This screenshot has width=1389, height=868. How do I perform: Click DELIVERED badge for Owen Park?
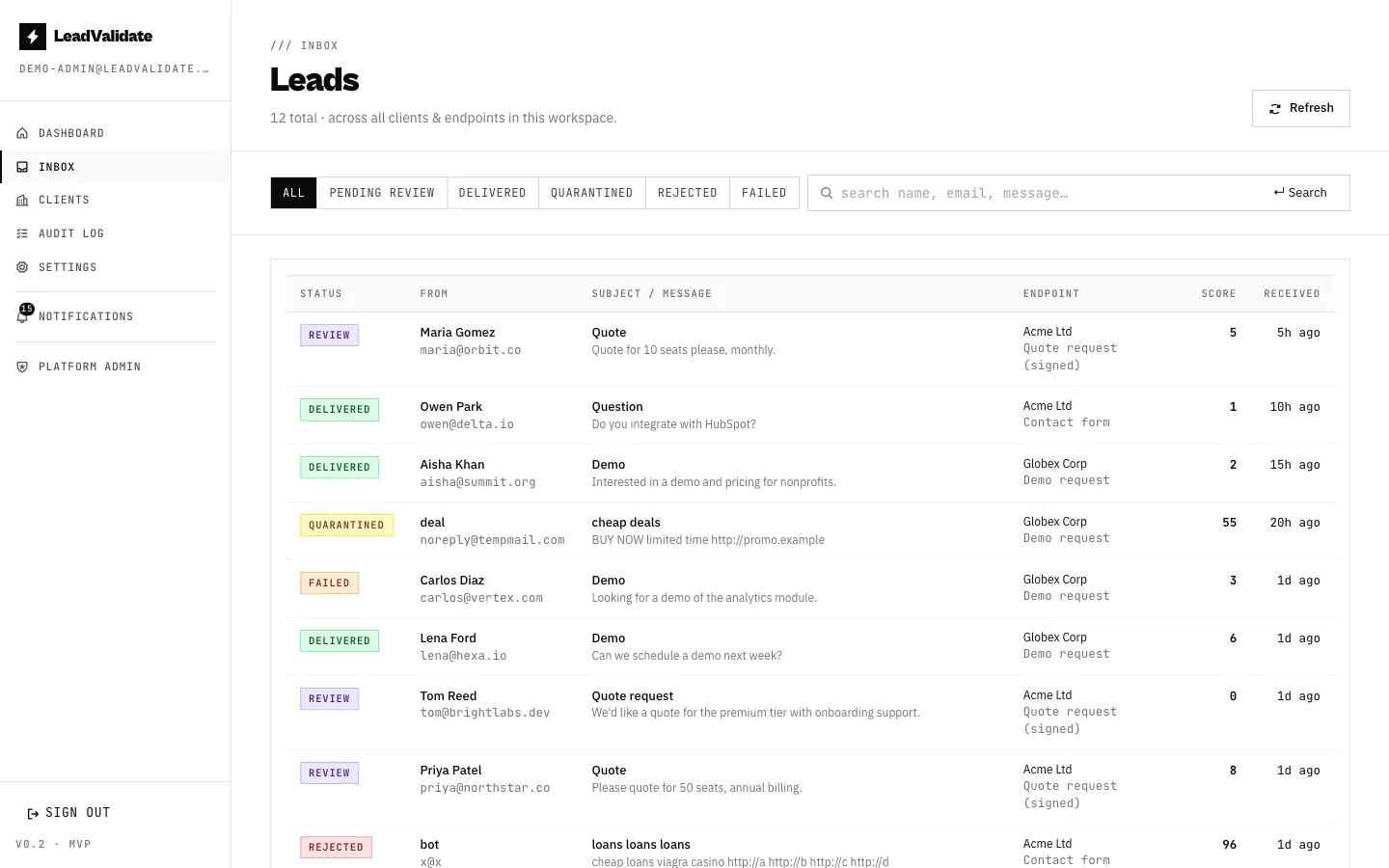pos(340,409)
